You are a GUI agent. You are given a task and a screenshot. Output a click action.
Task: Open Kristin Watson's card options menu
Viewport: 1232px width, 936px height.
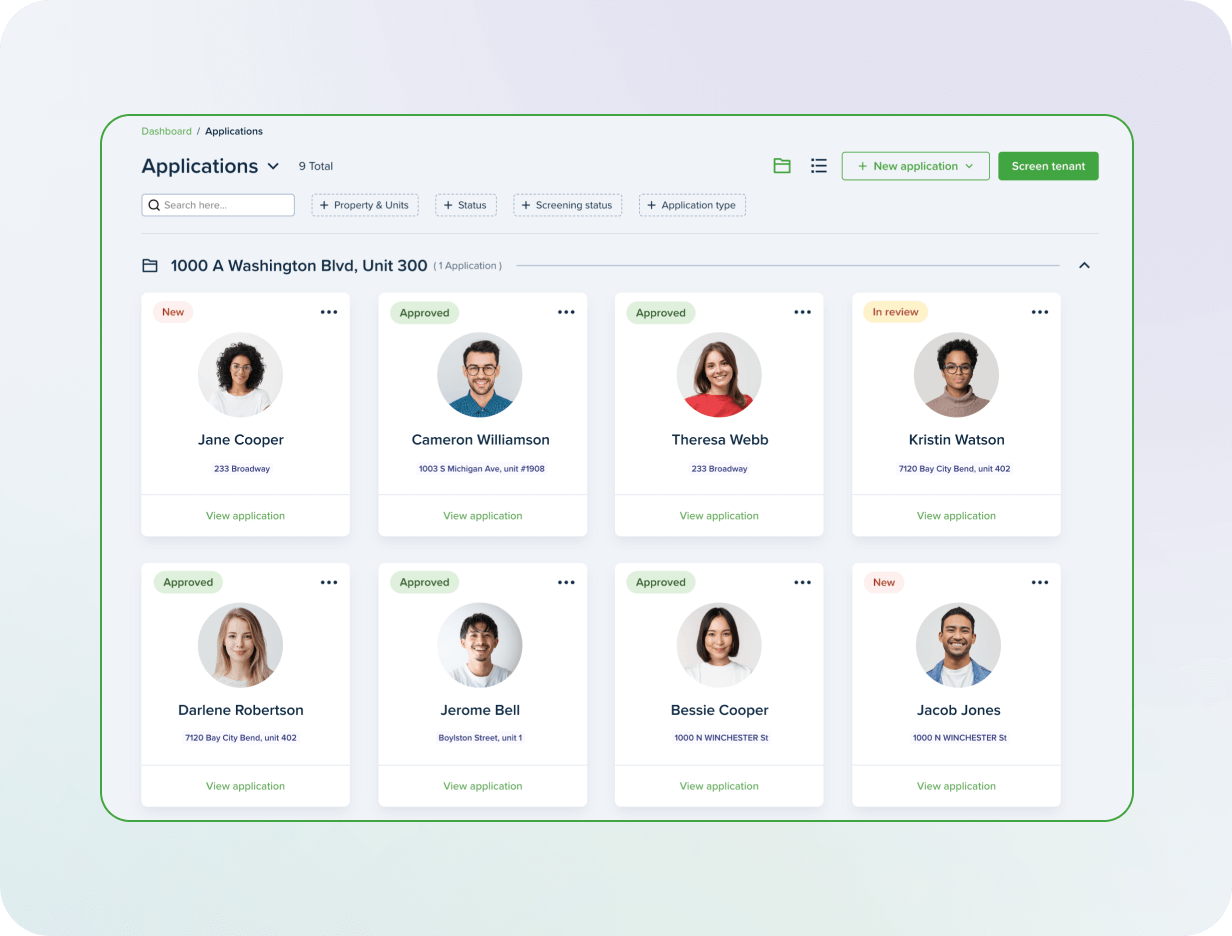[1040, 311]
